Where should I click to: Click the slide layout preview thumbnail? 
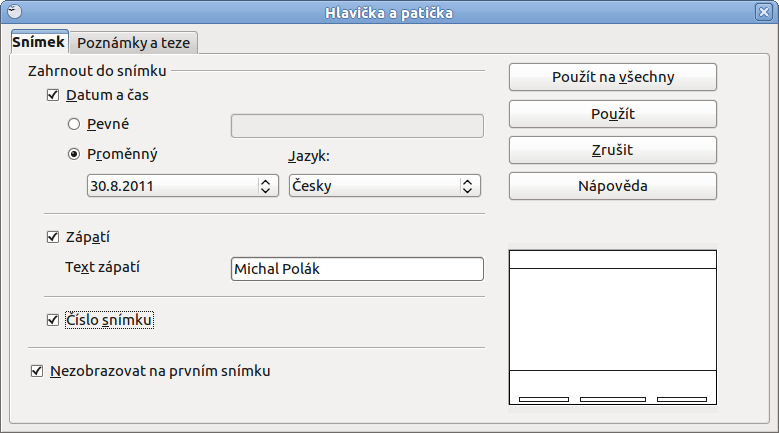click(613, 327)
